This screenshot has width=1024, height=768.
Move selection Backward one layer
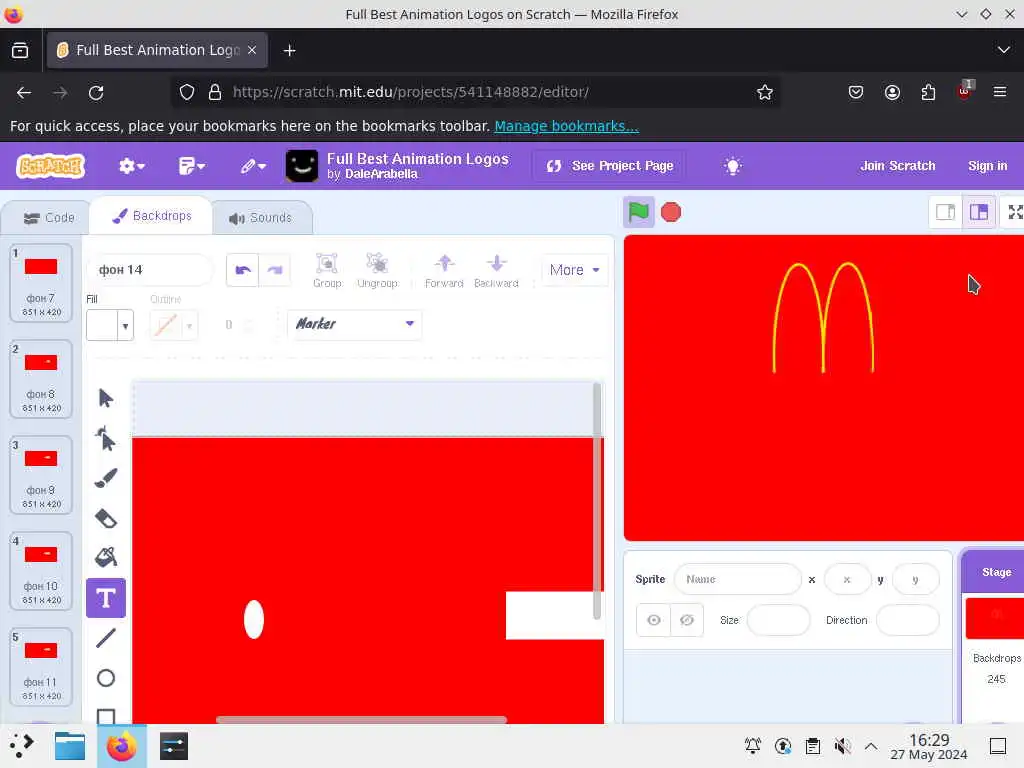[496, 270]
